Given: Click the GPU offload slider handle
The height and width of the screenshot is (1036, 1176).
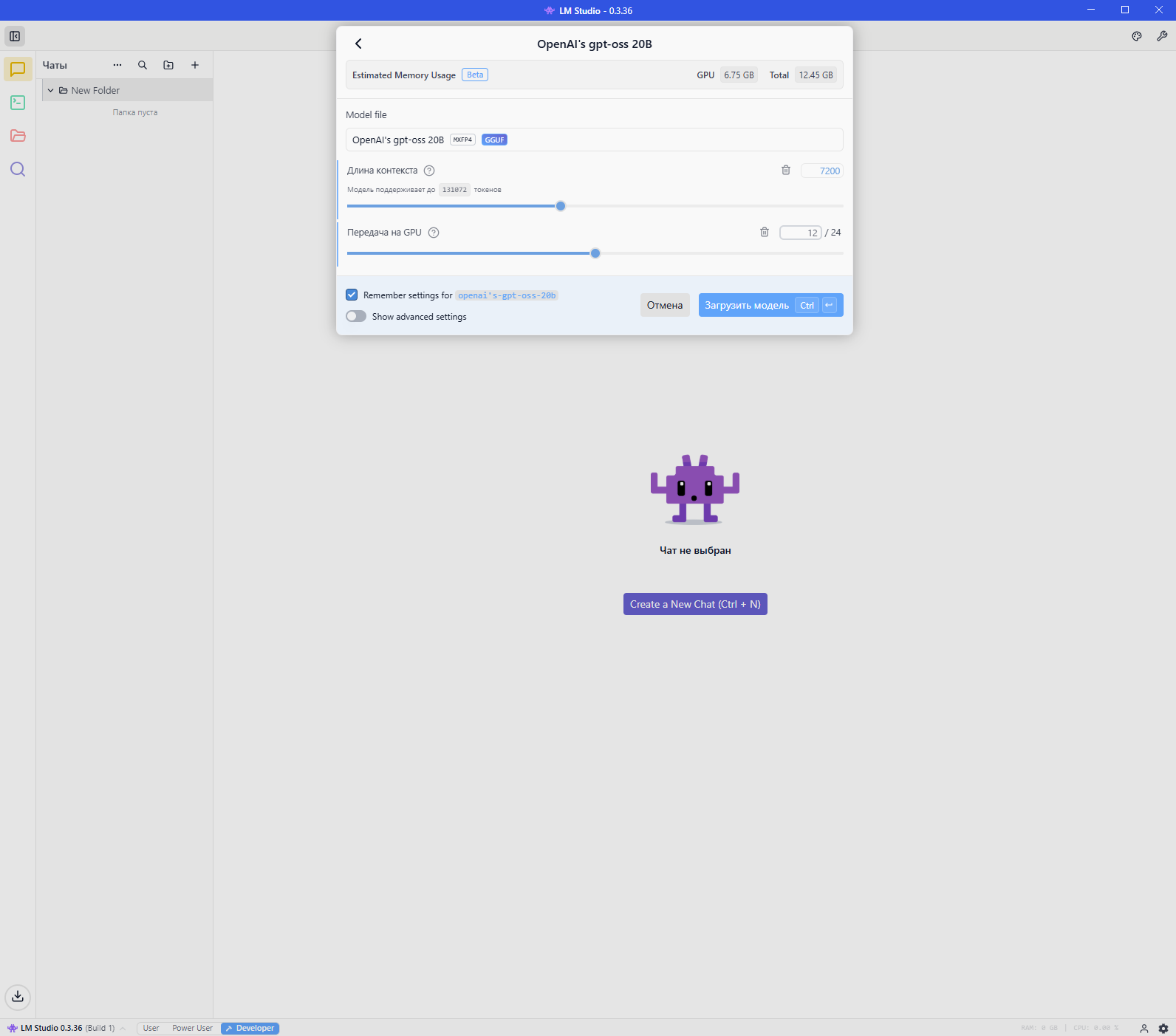Looking at the screenshot, I should [595, 253].
